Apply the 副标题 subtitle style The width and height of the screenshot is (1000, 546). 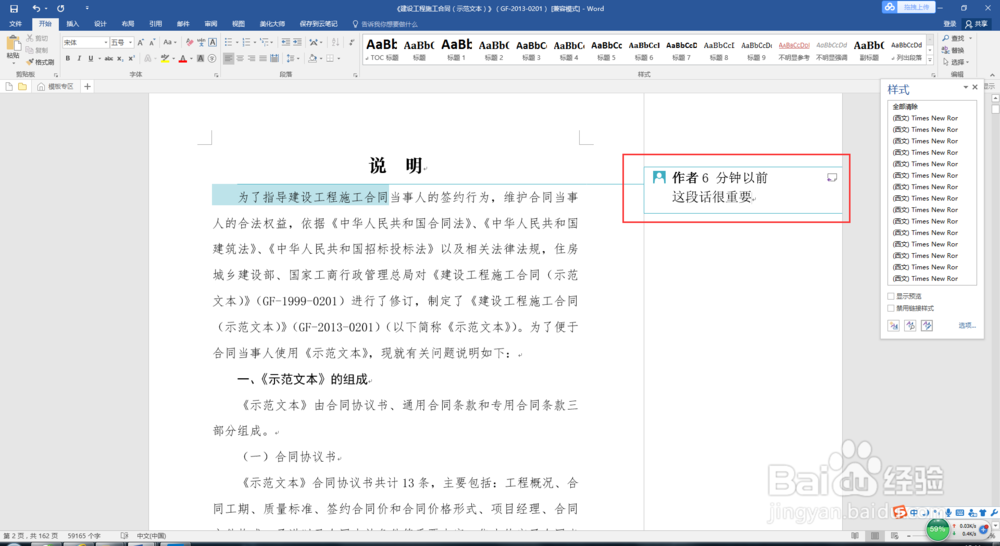point(869,49)
